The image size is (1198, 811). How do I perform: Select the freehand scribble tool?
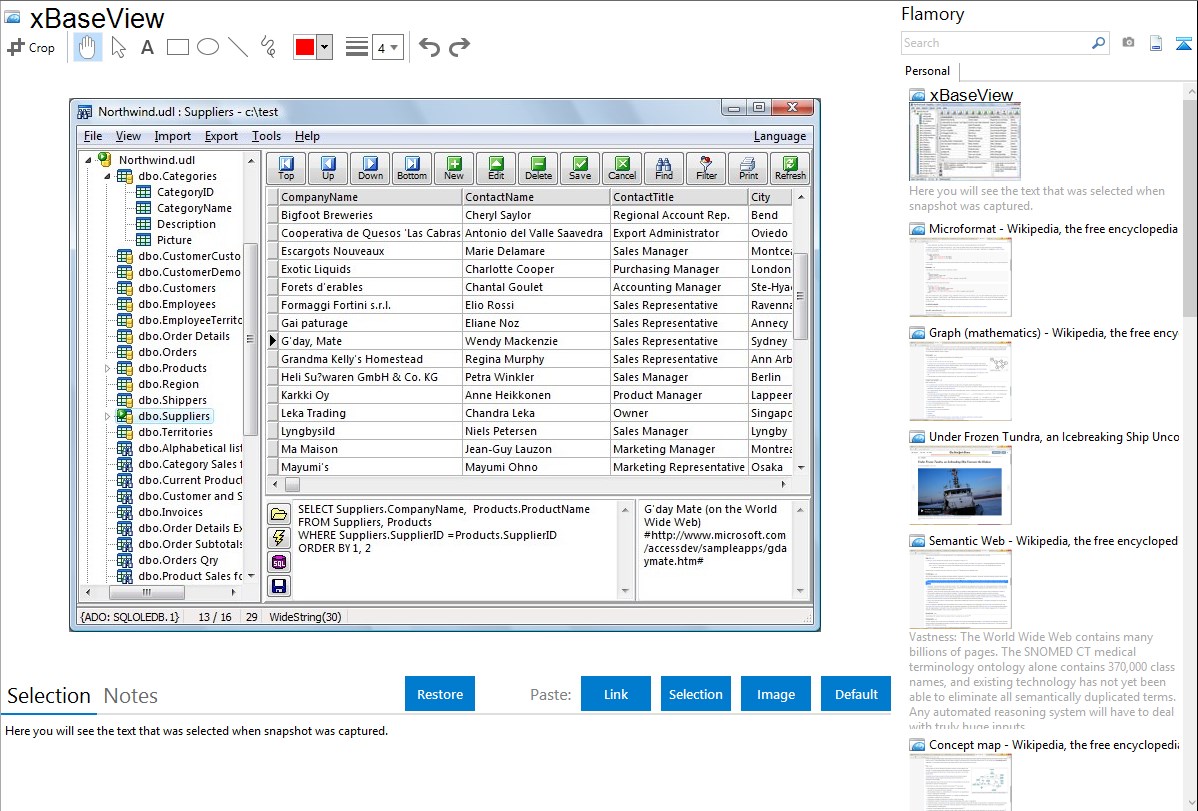pos(268,47)
